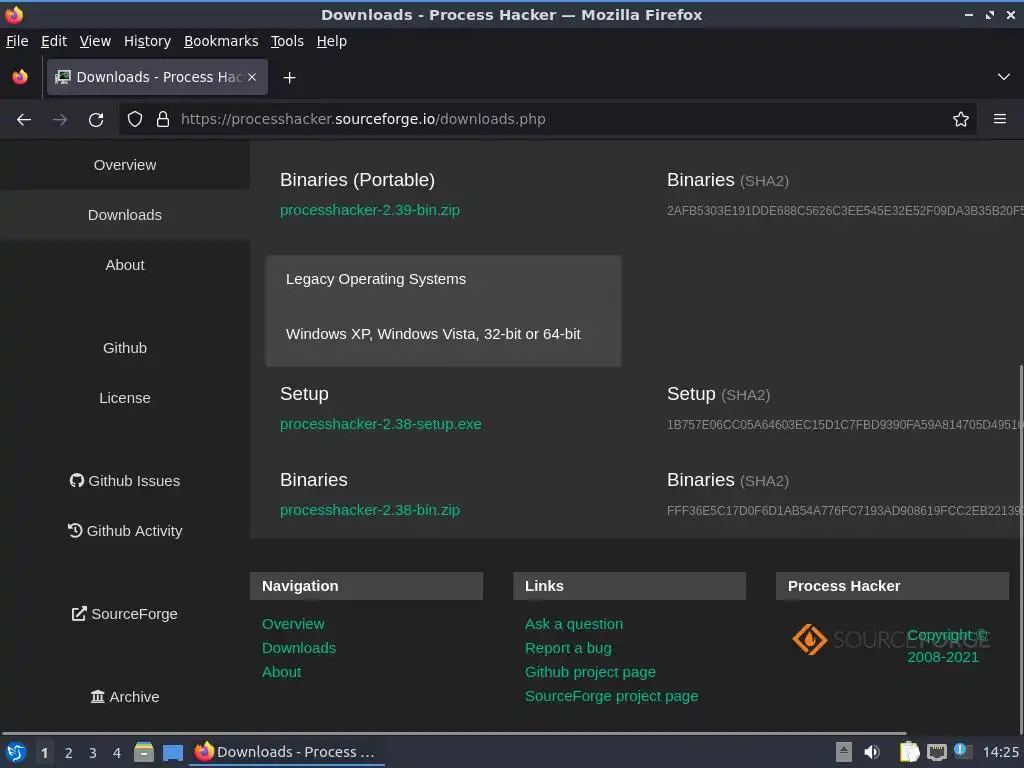Click footer Navigation Overview link
The width and height of the screenshot is (1024, 768).
pyautogui.click(x=293, y=624)
